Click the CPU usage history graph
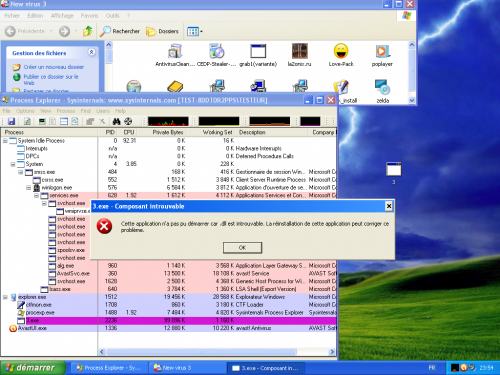 click(168, 121)
